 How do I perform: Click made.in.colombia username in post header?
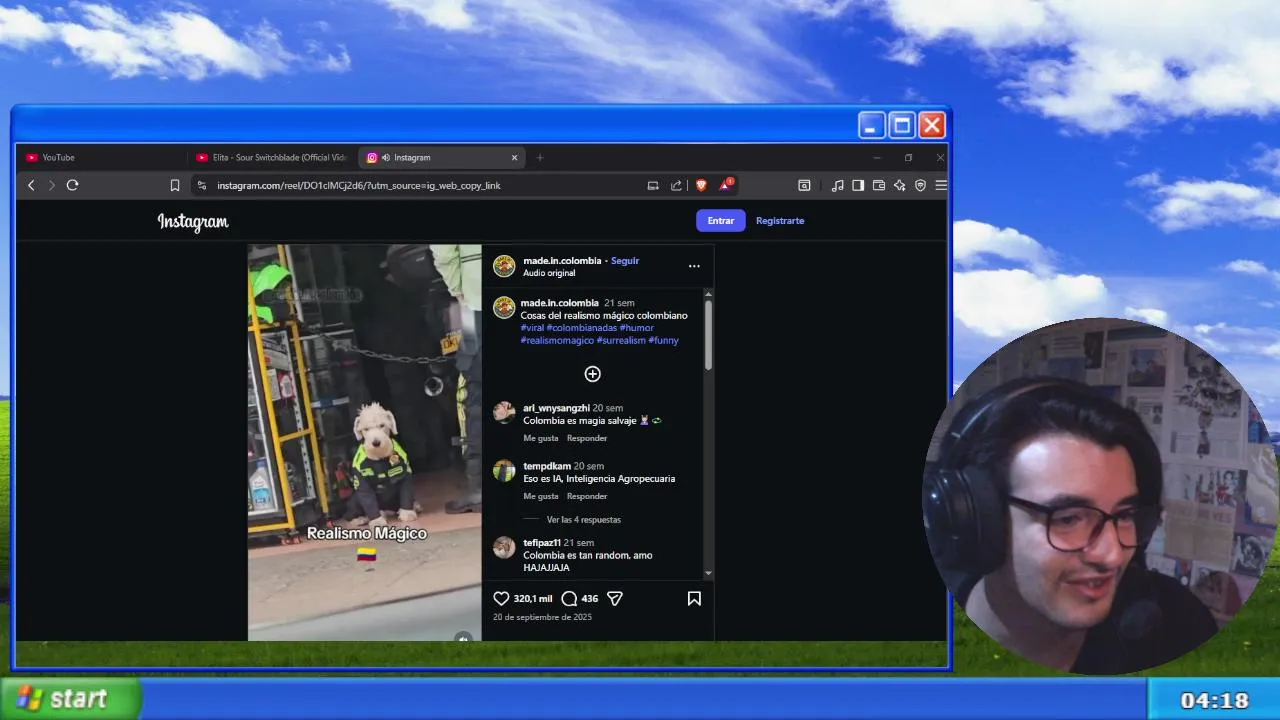(562, 261)
